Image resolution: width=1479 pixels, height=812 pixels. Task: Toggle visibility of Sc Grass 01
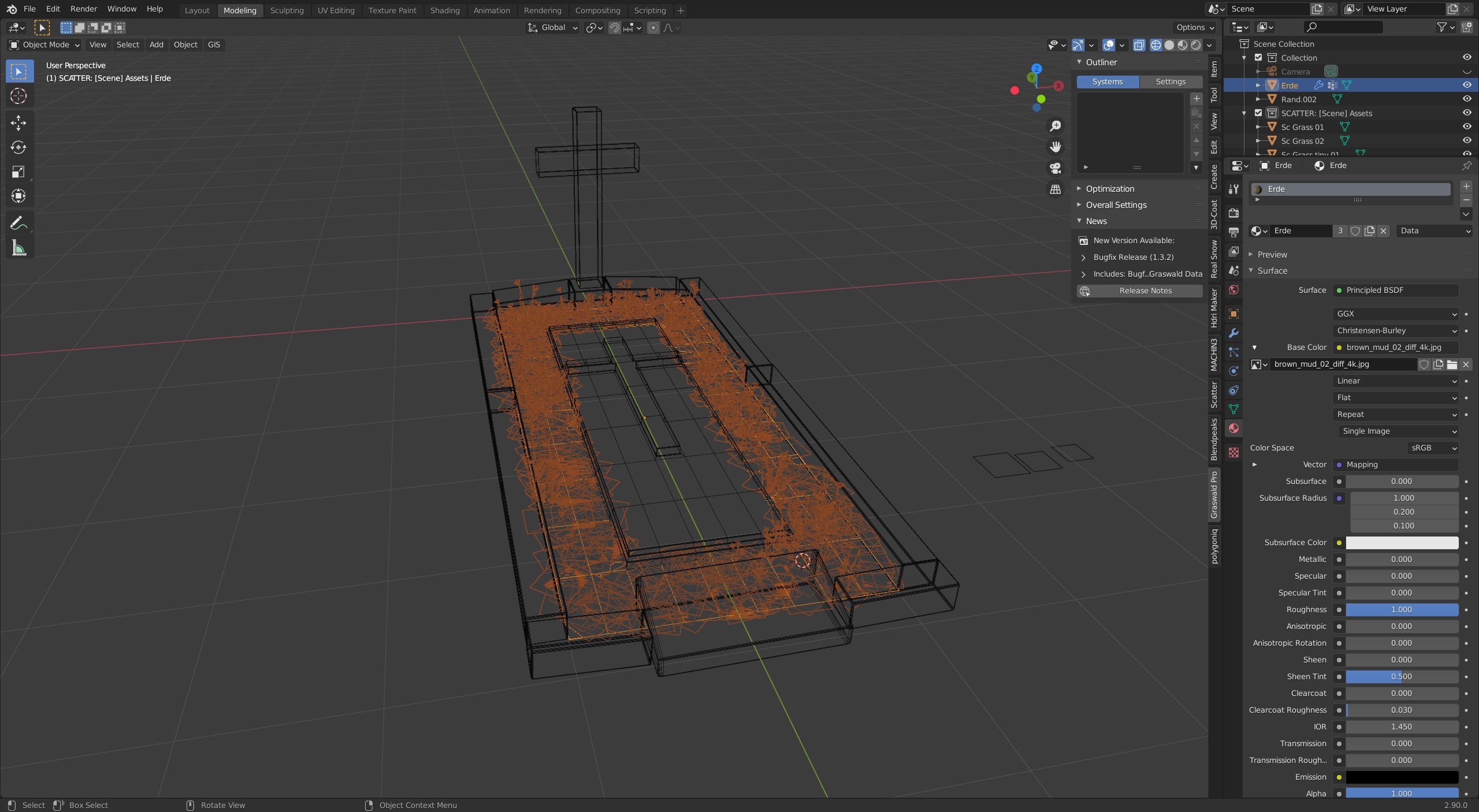(1467, 126)
